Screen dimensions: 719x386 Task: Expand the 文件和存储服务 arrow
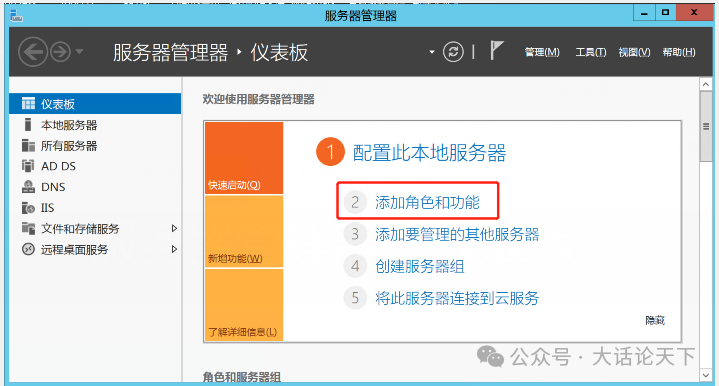point(174,228)
